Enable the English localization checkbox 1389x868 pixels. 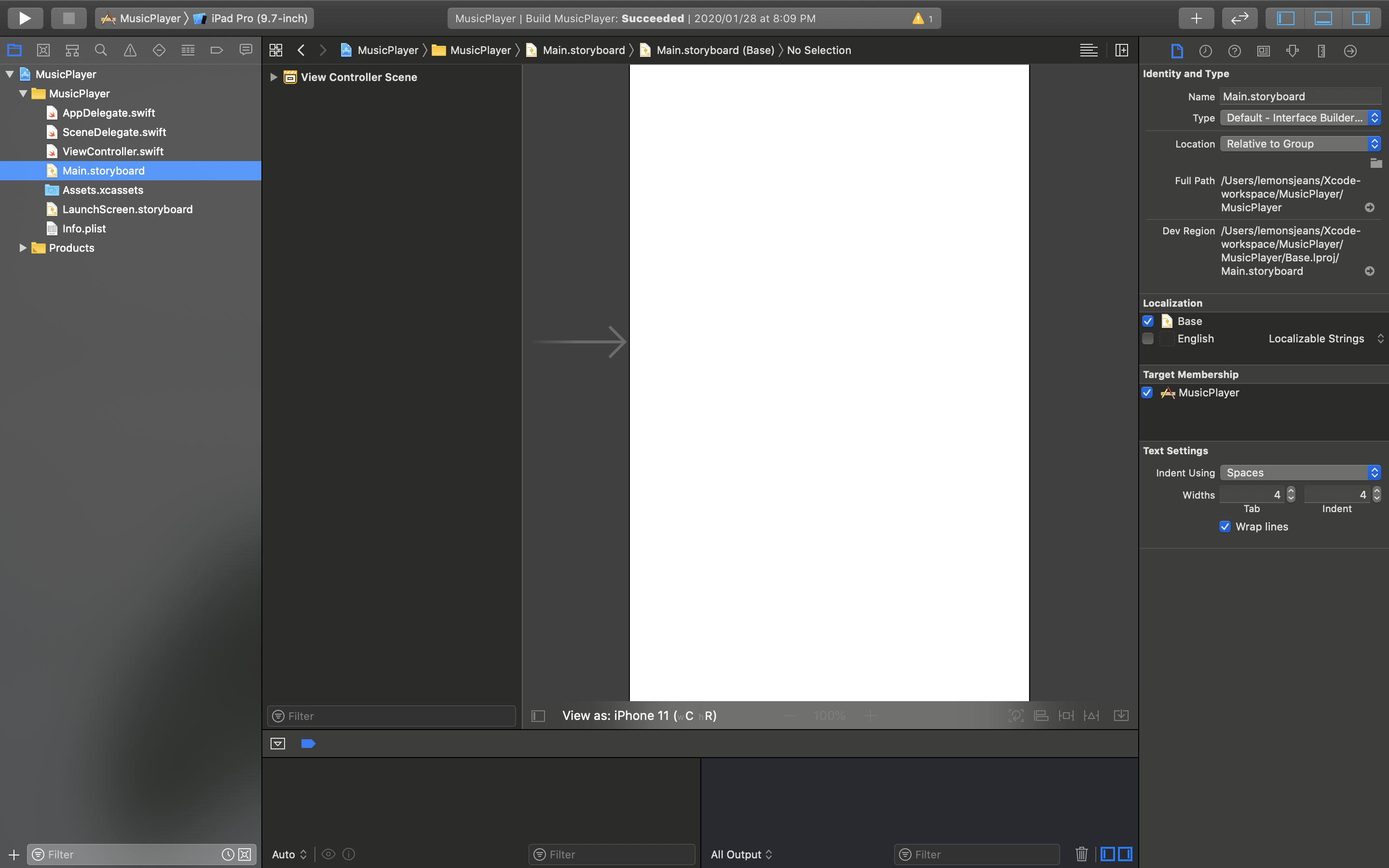(x=1148, y=339)
